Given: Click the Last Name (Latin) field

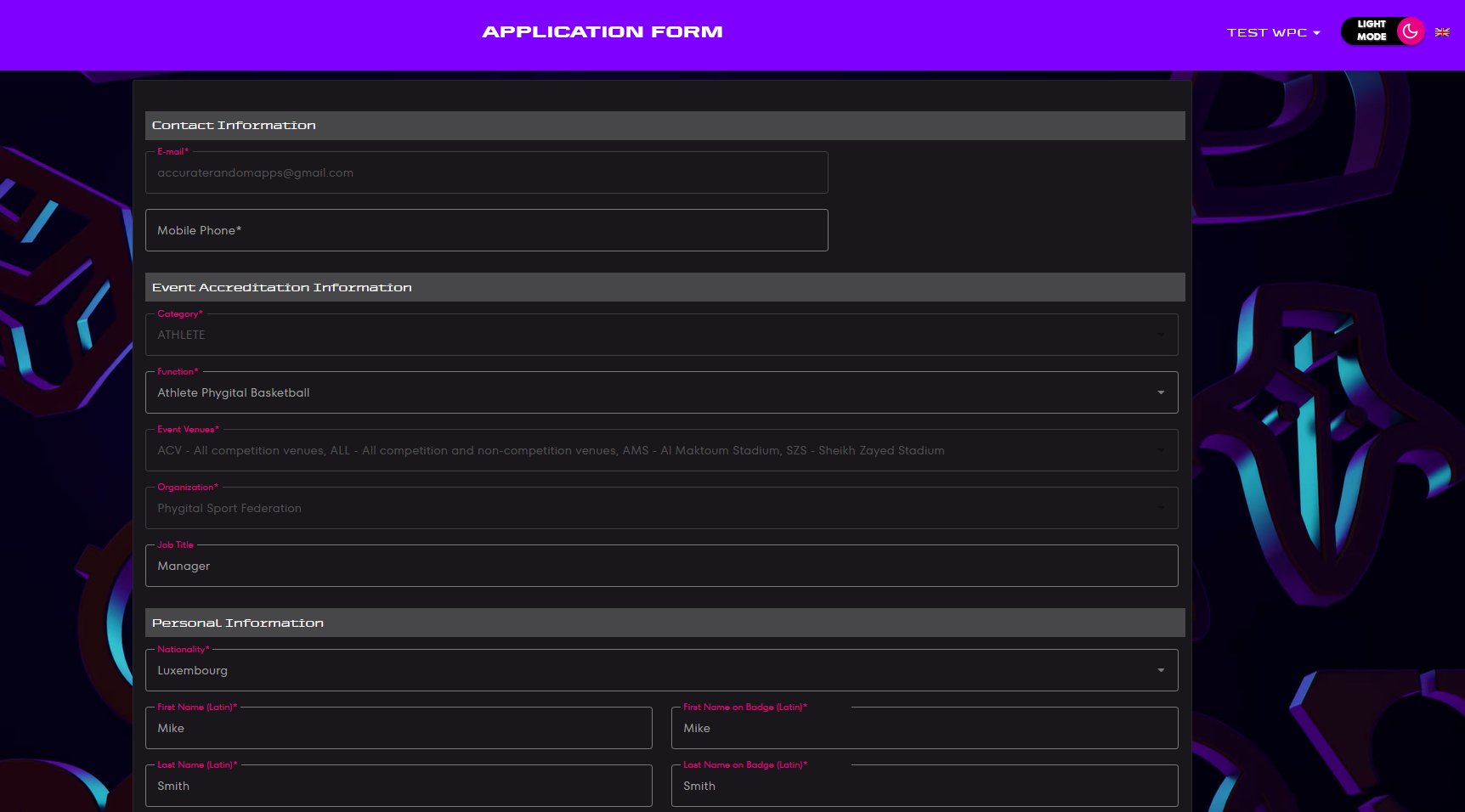Looking at the screenshot, I should pos(399,786).
